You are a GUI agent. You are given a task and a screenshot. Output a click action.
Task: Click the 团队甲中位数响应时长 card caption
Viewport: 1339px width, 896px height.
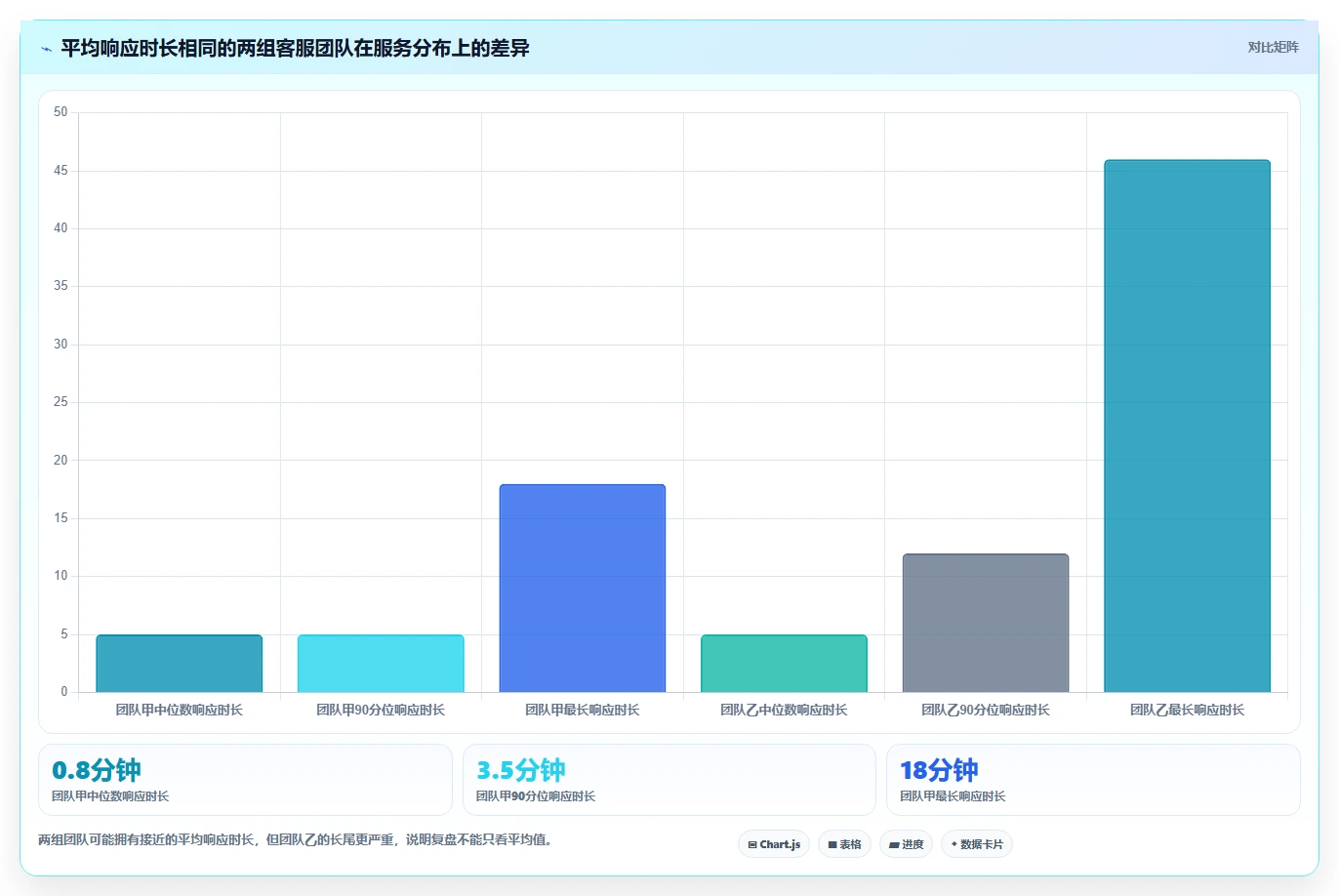coord(110,796)
